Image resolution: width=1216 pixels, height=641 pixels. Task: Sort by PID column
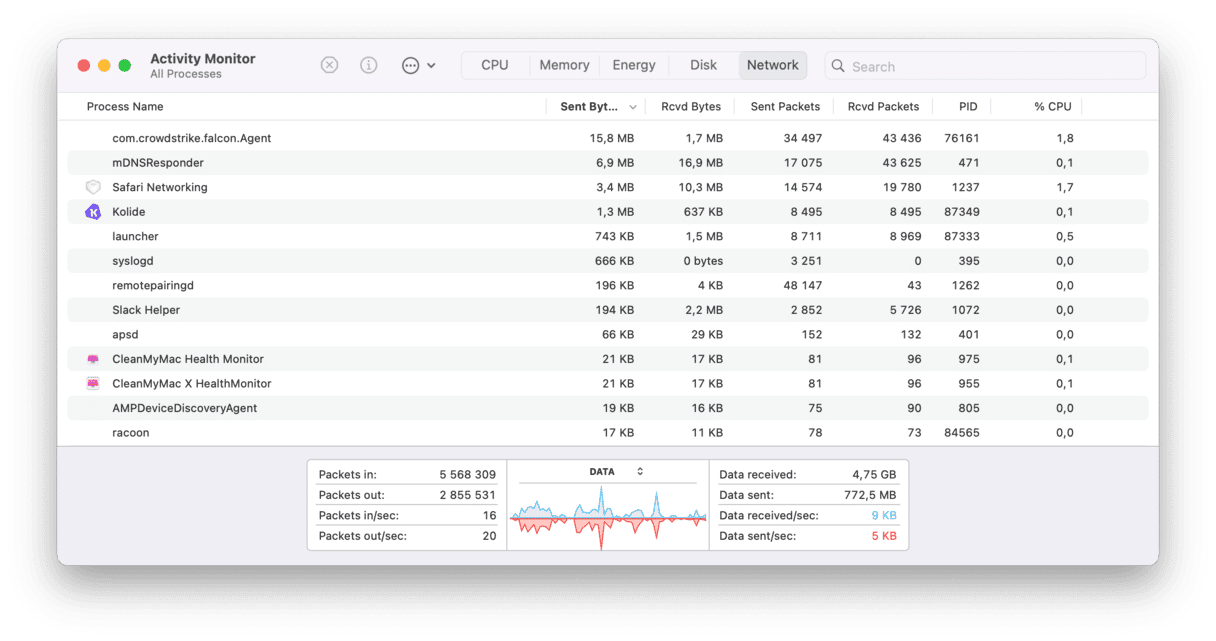point(968,106)
